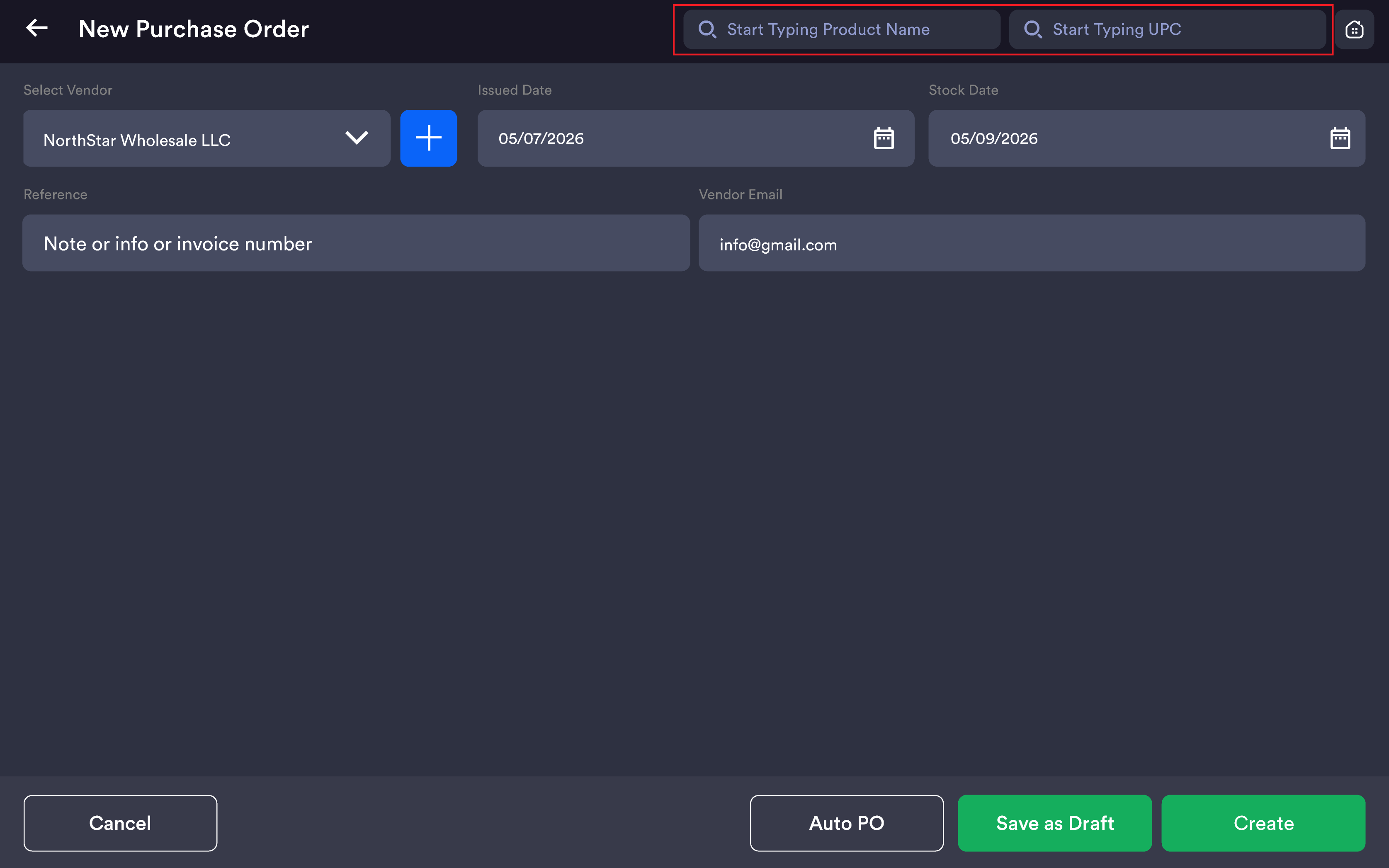Focus the Start Typing UPC field

tap(1167, 29)
